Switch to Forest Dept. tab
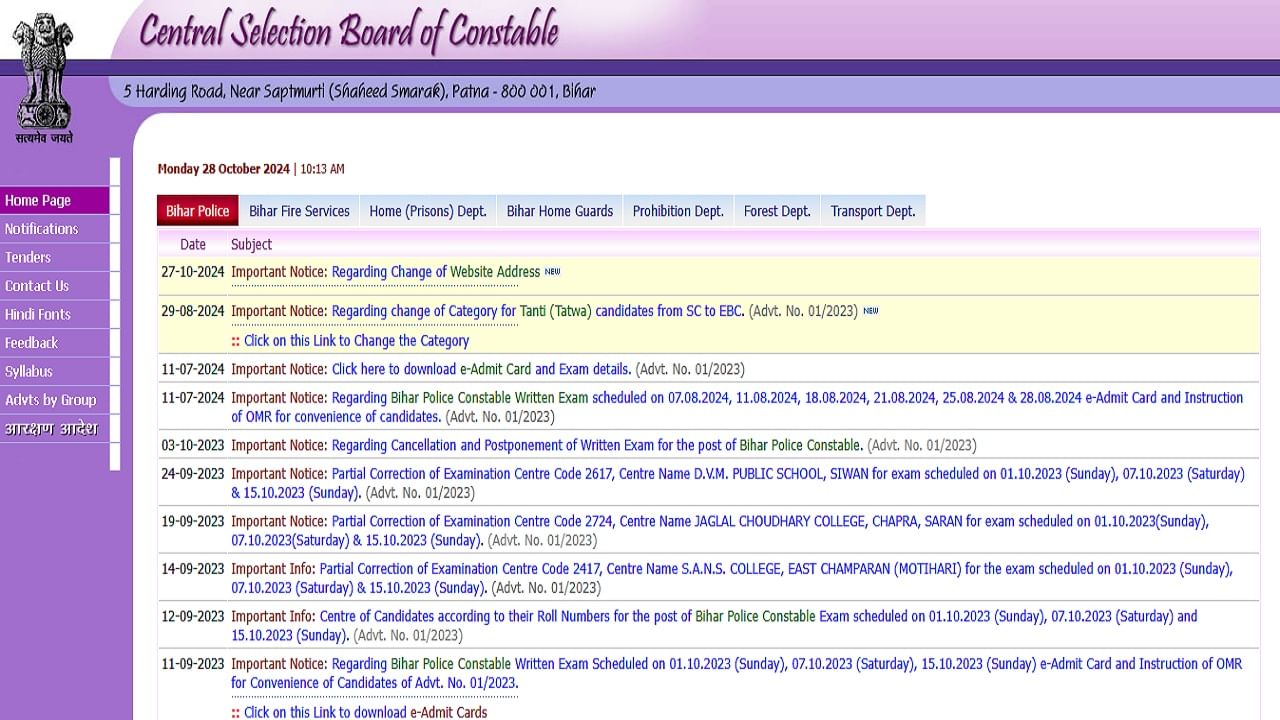 [777, 211]
